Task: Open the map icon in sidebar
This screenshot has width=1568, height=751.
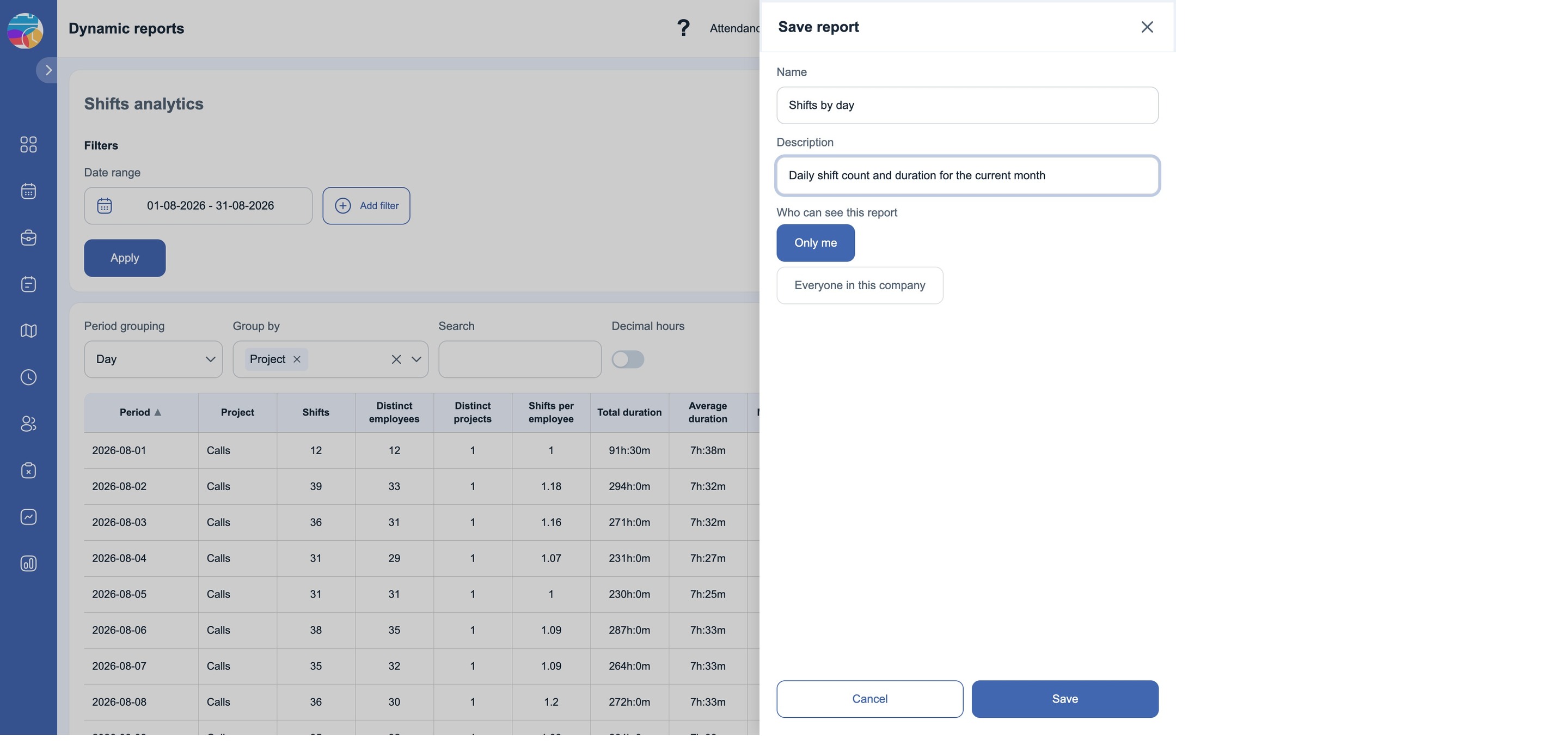Action: (x=28, y=331)
